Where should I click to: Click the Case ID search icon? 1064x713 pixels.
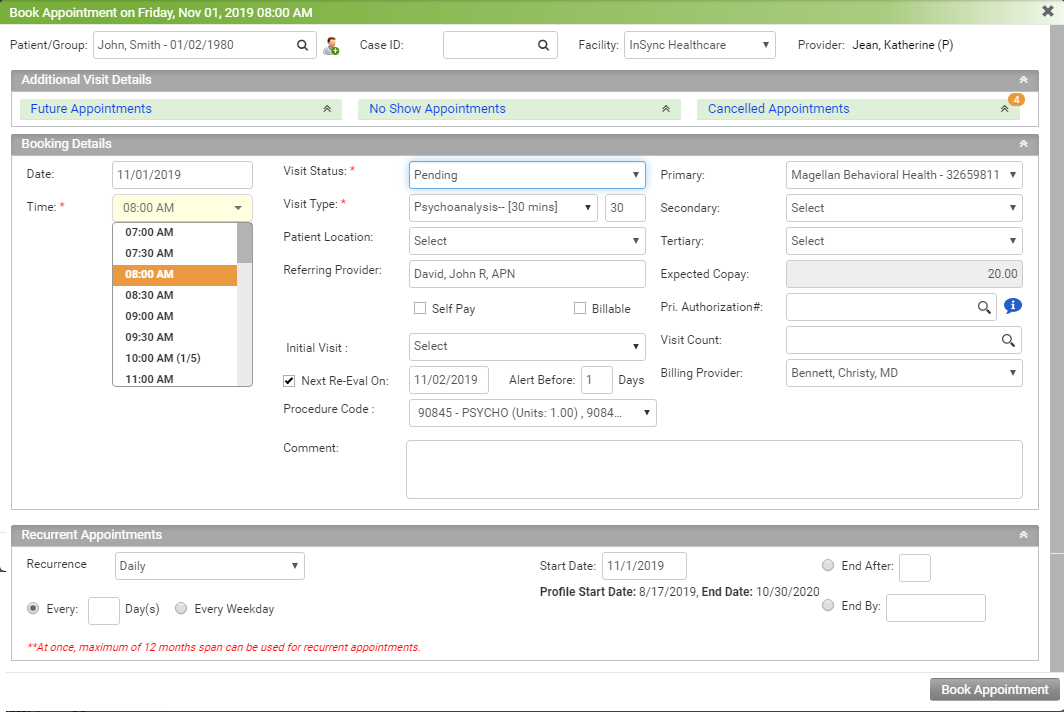(x=543, y=46)
